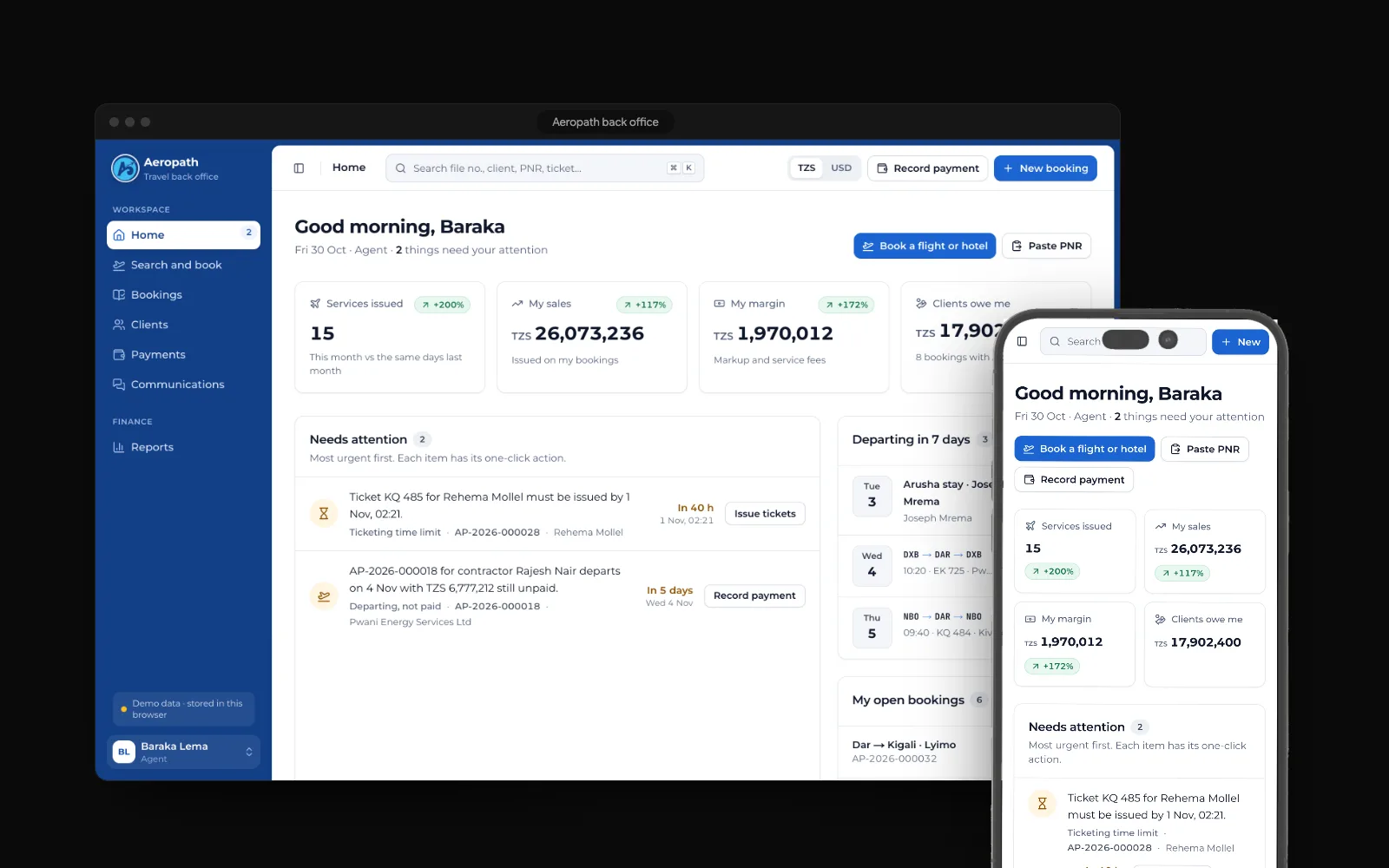Tap Record payment on the phone
This screenshot has width=1389, height=868.
(x=1074, y=480)
